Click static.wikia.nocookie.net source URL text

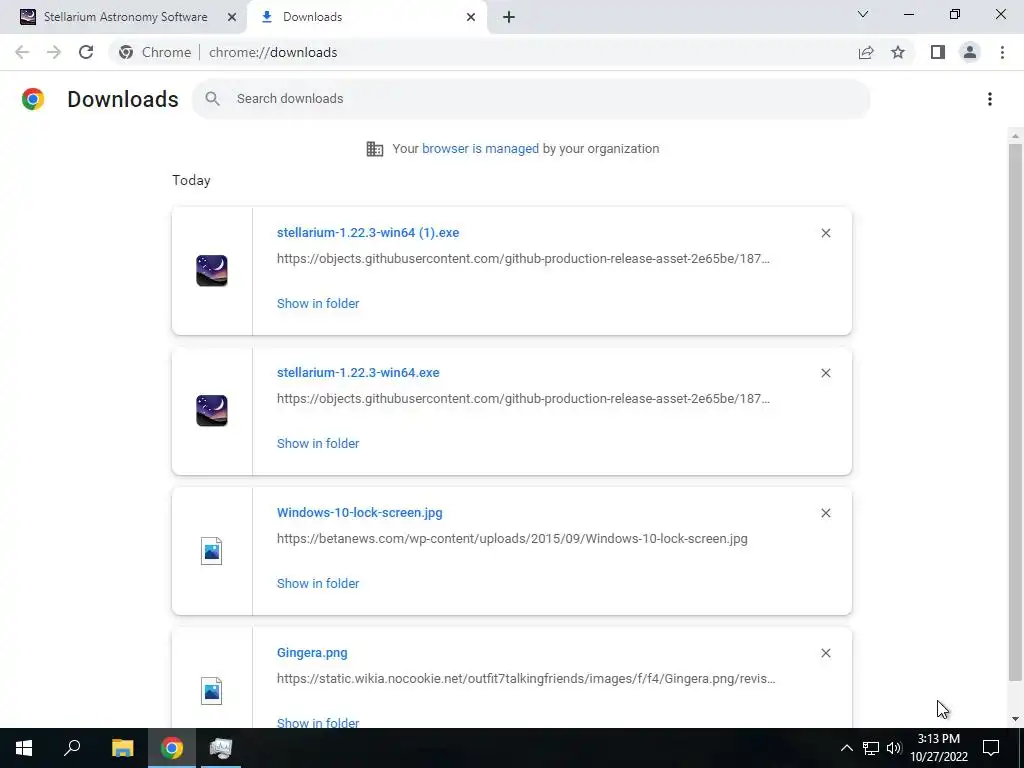pyautogui.click(x=526, y=679)
